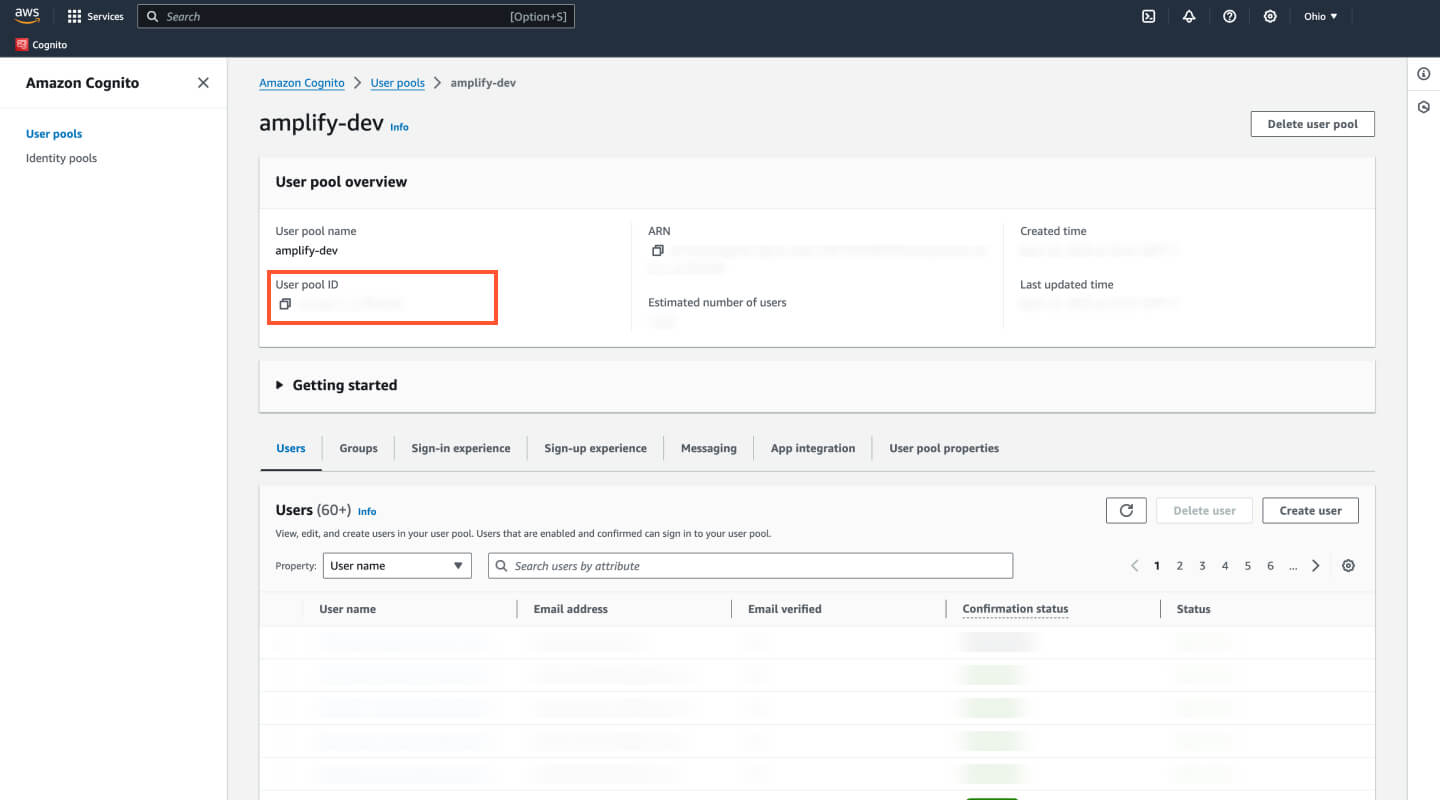Open the AWS home logo
1440x800 pixels.
27,16
